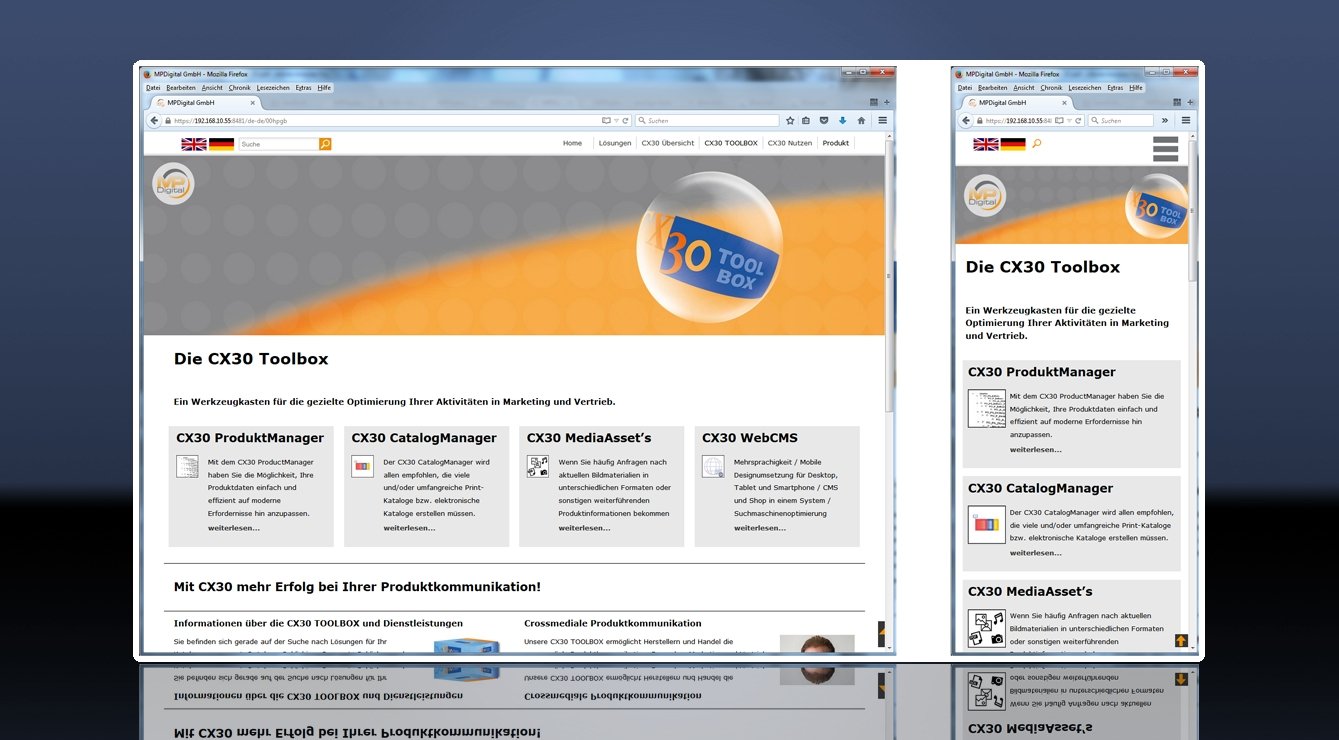
Task: Toggle reader view in the wide window's URL bar
Action: (605, 120)
